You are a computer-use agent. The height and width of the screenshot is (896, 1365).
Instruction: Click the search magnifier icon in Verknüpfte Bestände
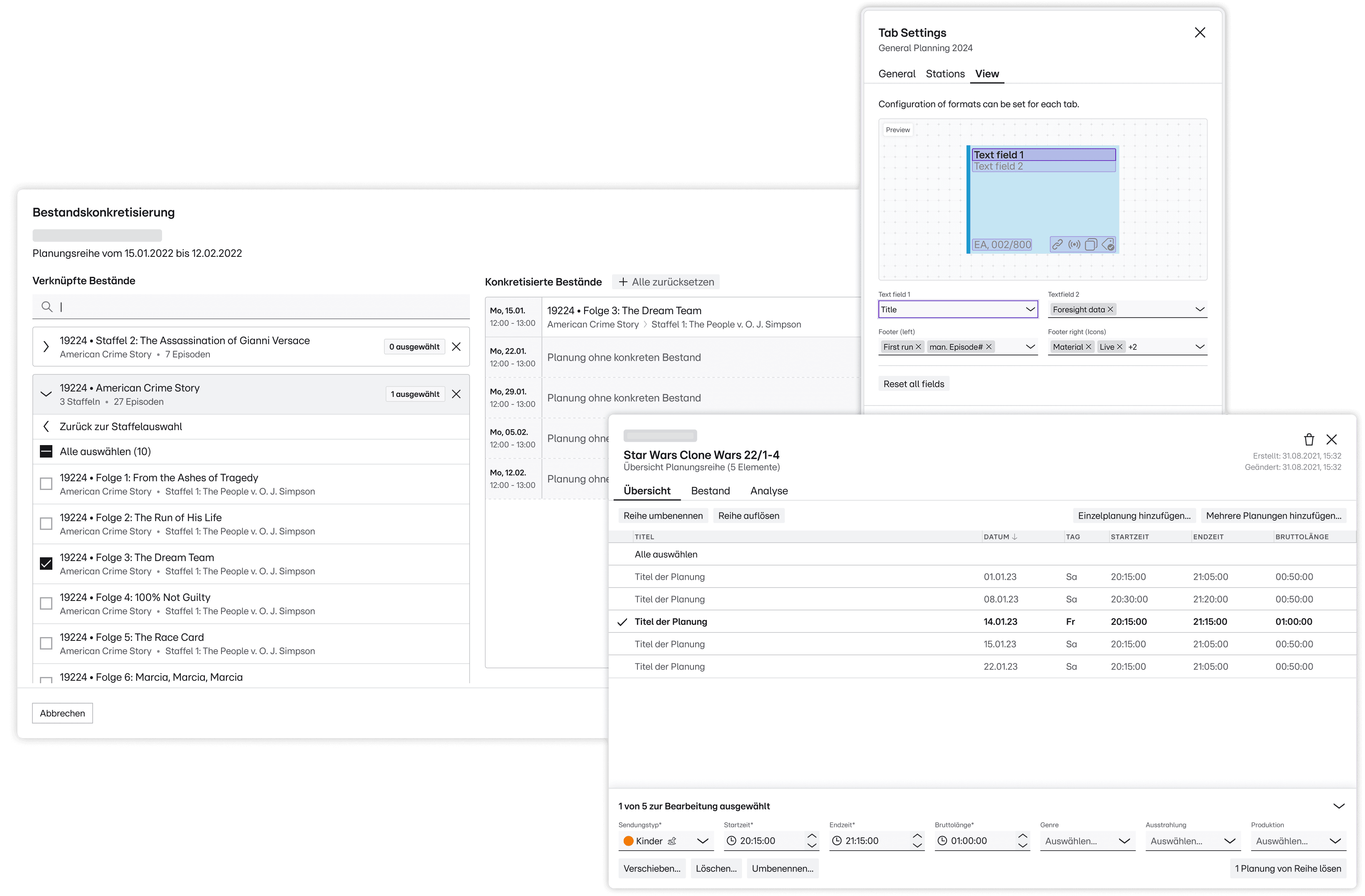click(x=47, y=307)
